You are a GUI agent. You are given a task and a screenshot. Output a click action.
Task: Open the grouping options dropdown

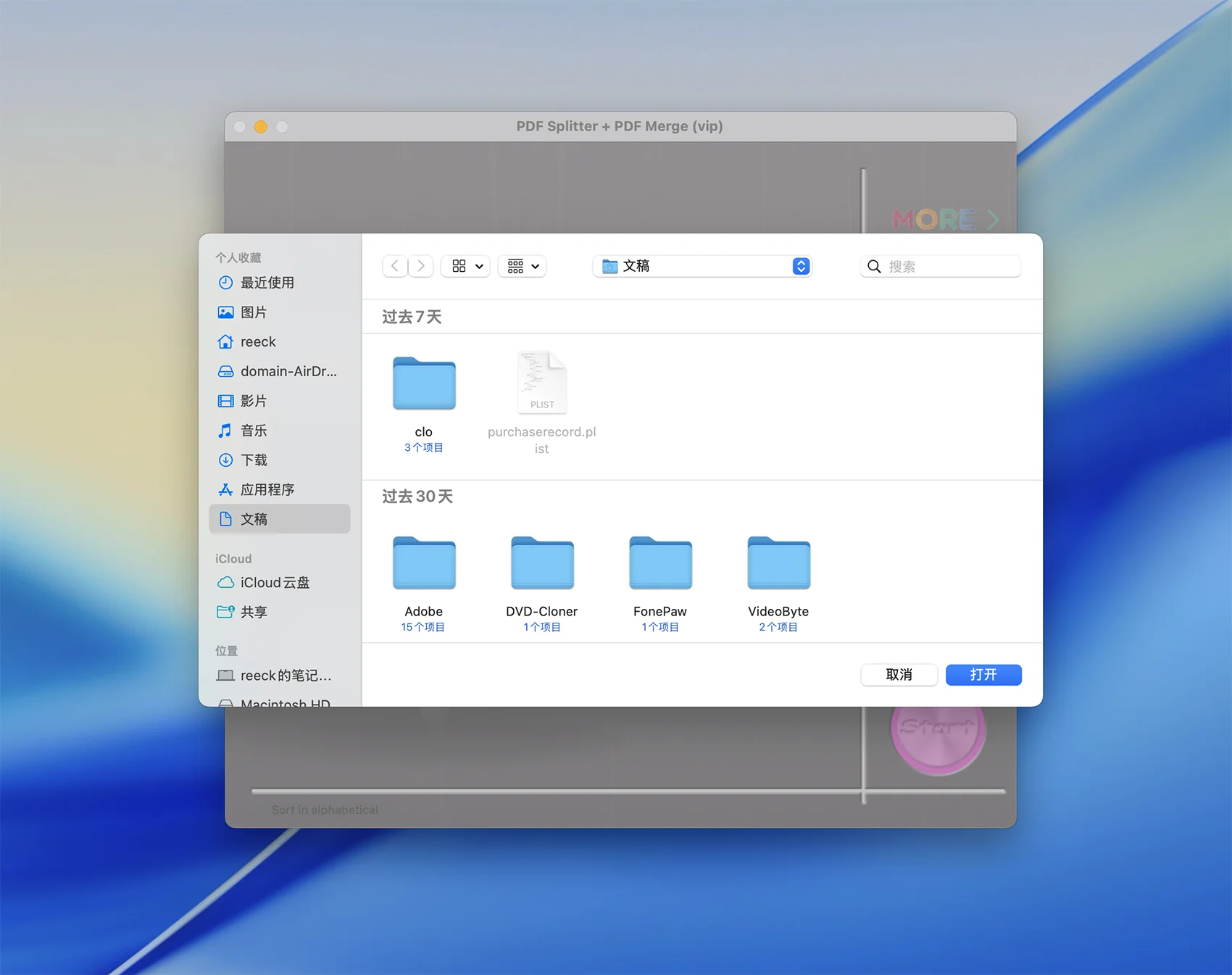tap(523, 266)
